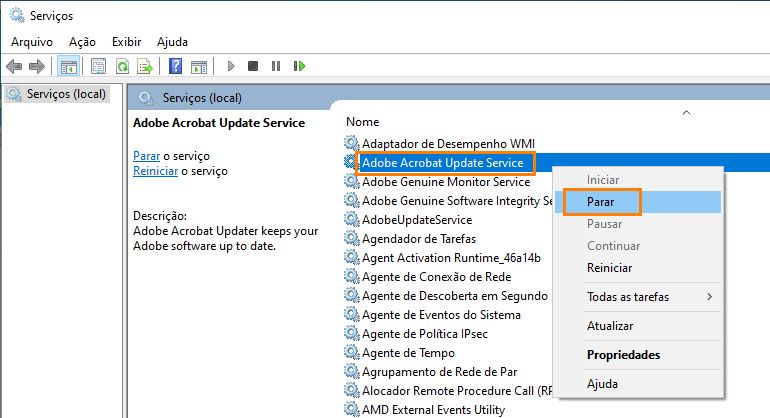Click gear icon beside Agente de Política IPsec

click(x=351, y=334)
